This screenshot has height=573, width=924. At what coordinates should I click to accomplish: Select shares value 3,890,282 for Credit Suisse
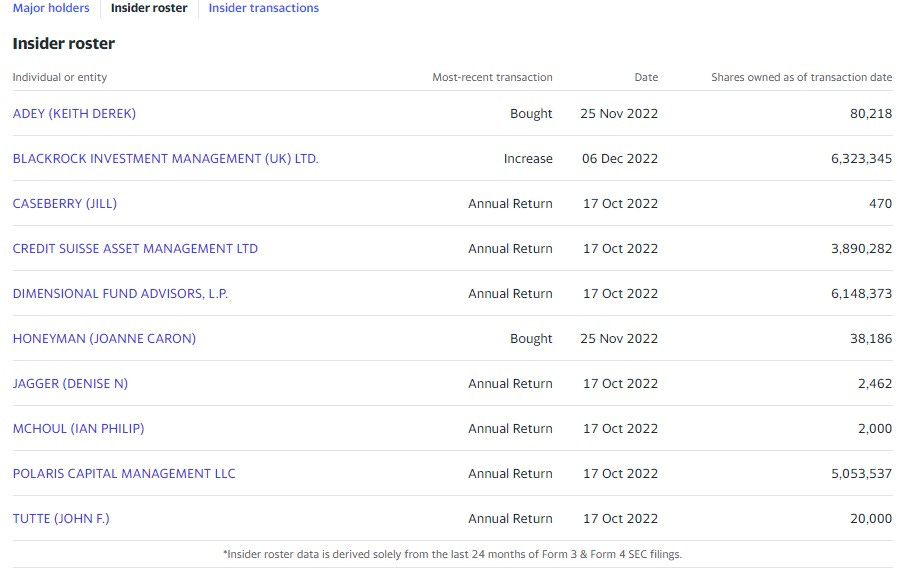861,248
